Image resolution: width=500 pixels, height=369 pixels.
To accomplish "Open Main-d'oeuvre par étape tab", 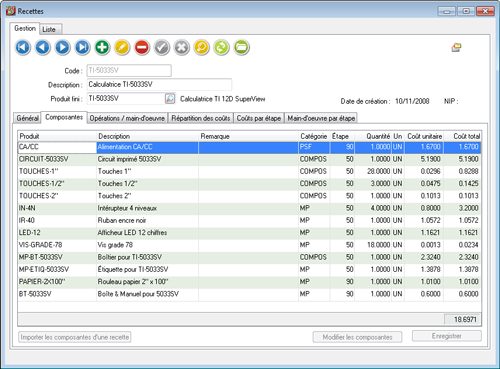I will point(321,118).
